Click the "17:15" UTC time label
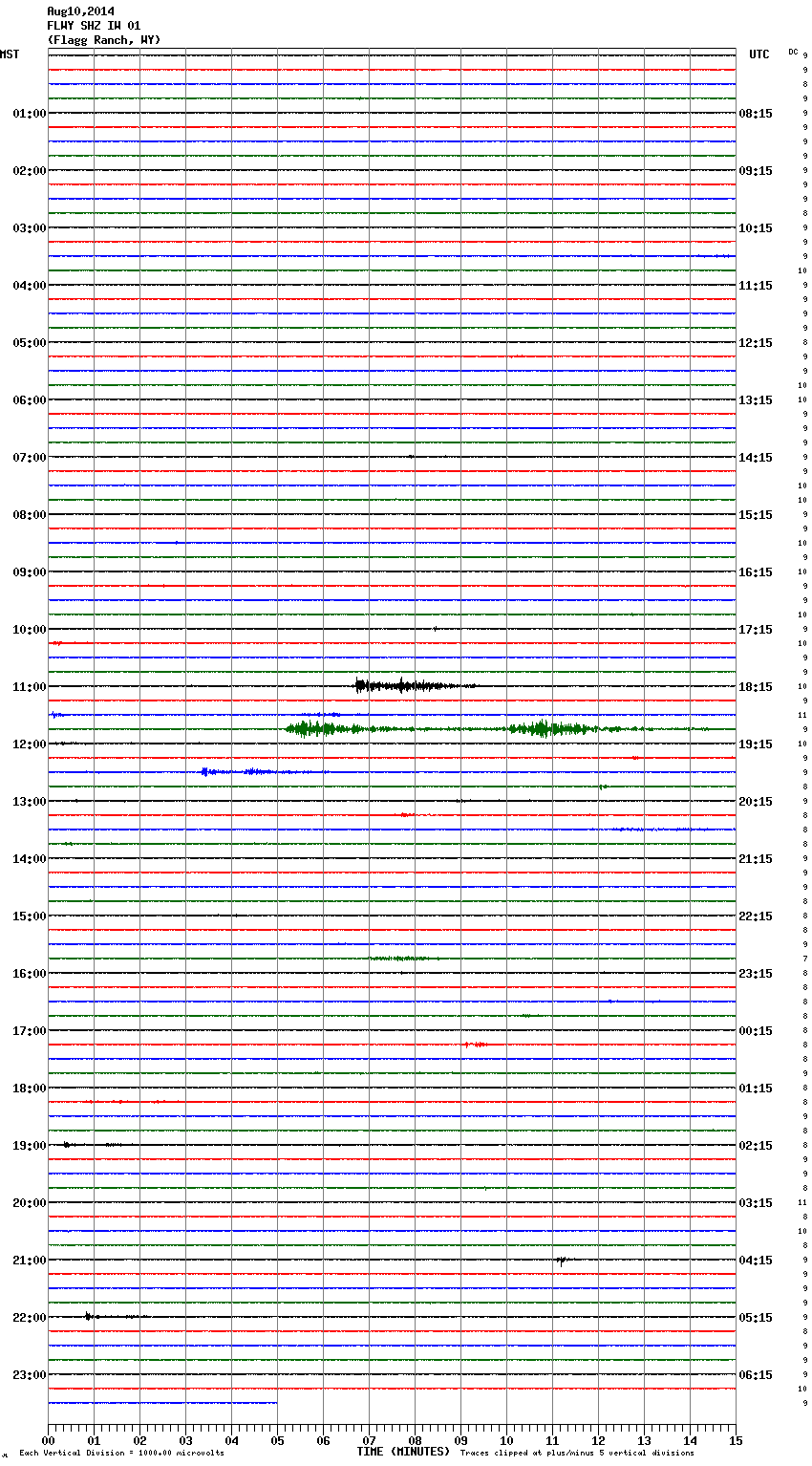 point(756,630)
